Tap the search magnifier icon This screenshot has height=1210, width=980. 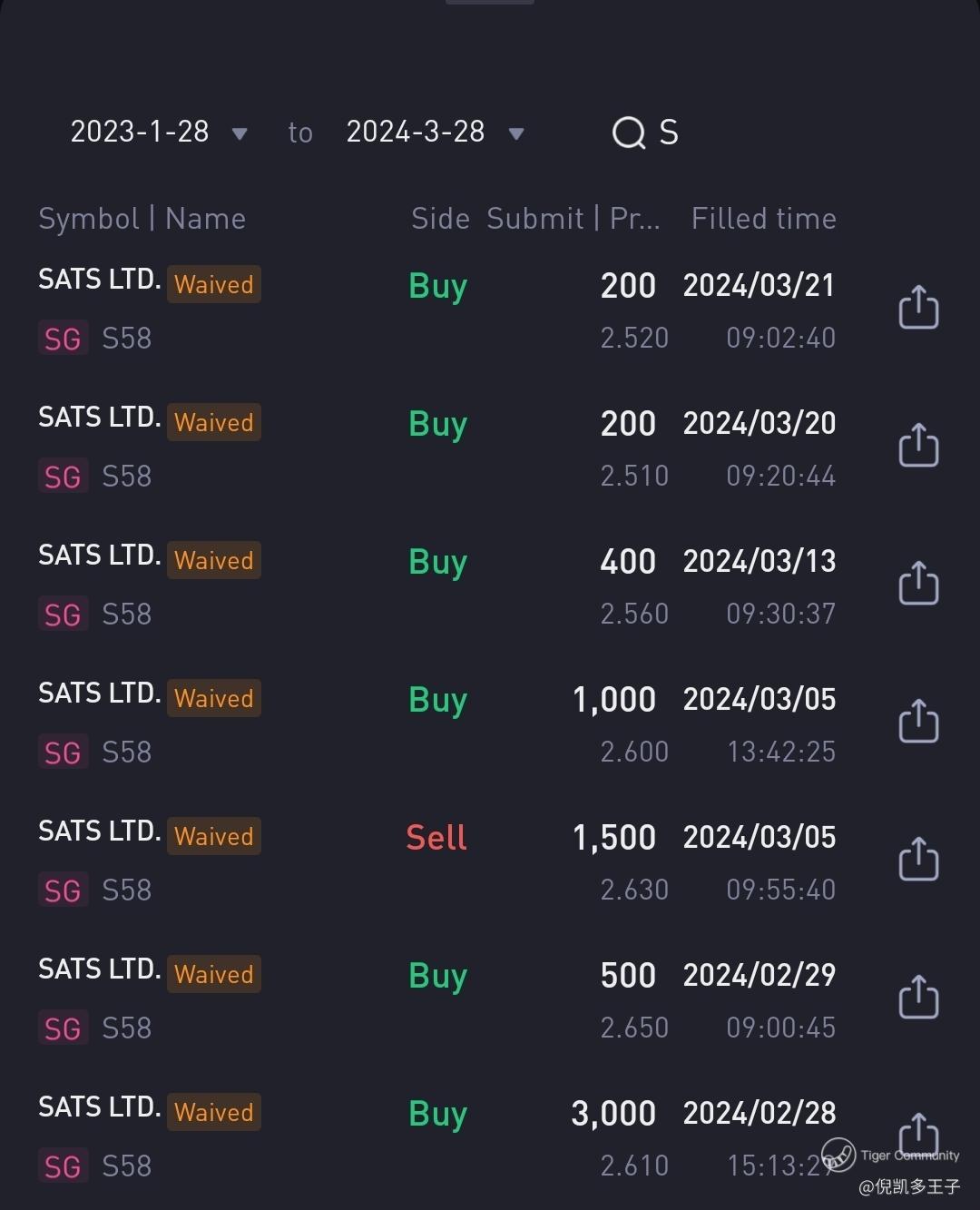point(629,133)
